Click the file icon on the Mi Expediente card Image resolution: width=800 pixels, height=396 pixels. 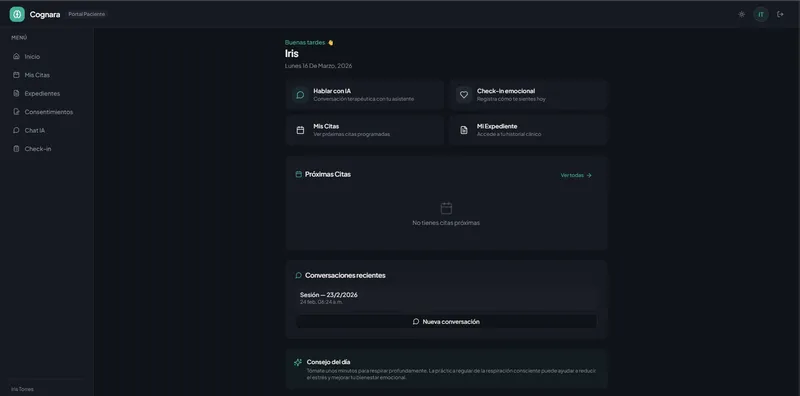pos(464,130)
